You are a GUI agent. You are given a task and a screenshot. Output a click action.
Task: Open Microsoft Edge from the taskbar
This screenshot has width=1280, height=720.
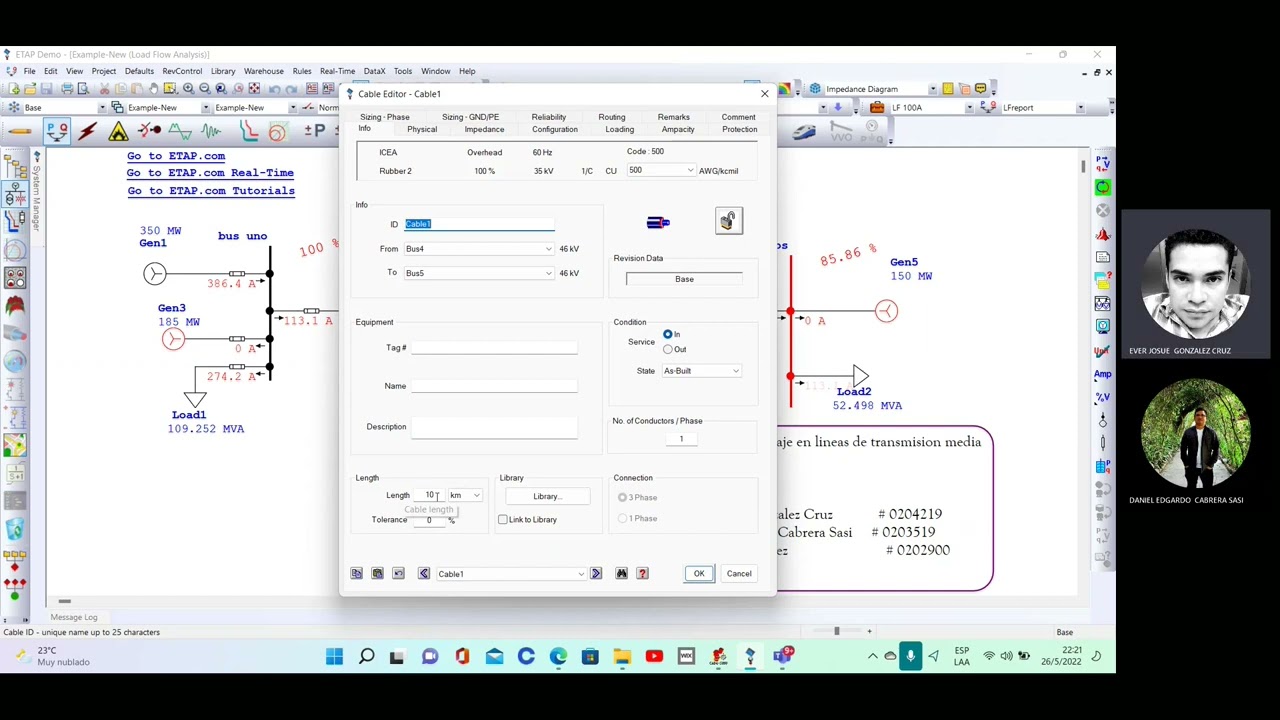point(558,657)
